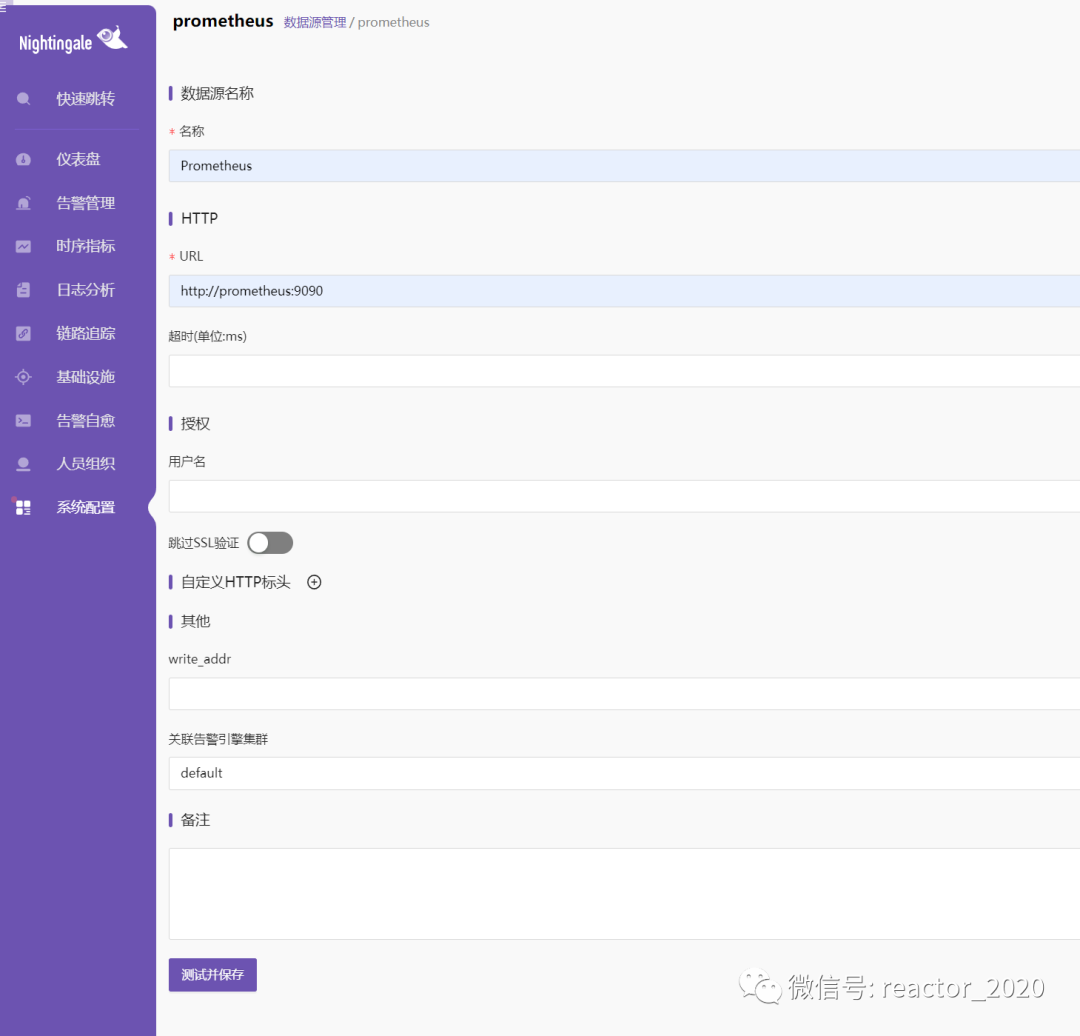Open the associated alert engine cluster dropdown showing default

click(x=624, y=773)
